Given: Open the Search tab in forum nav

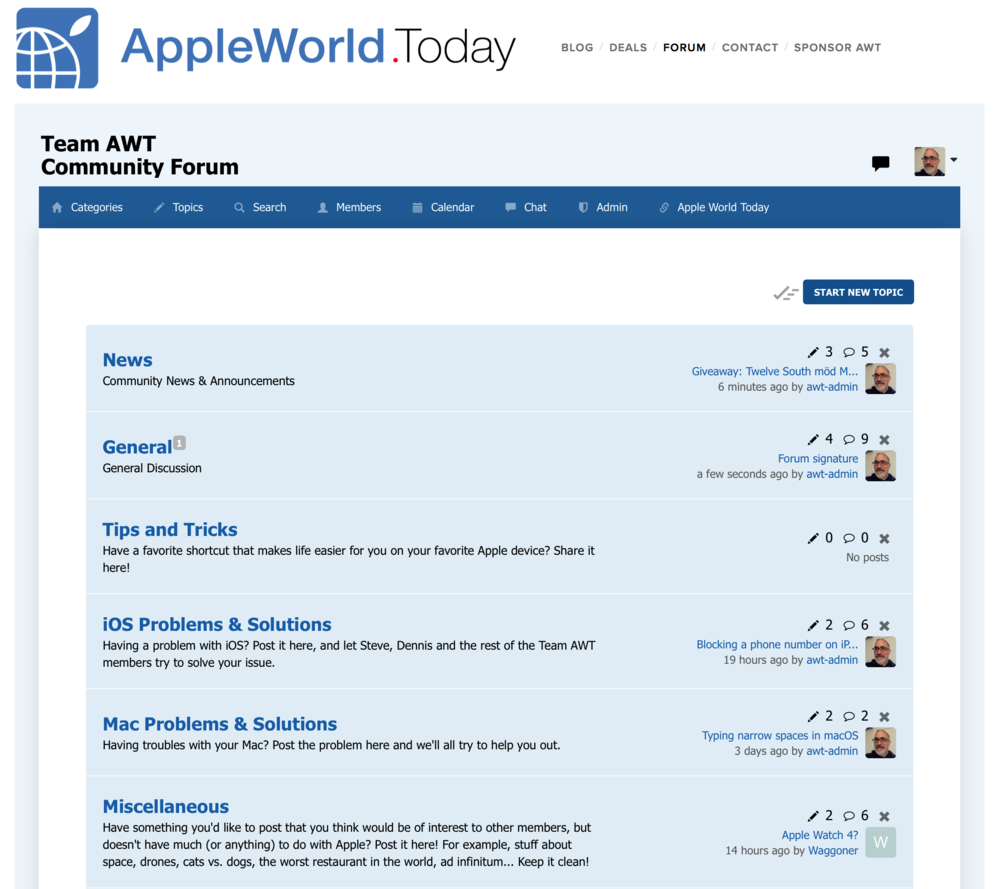Looking at the screenshot, I should tap(260, 207).
